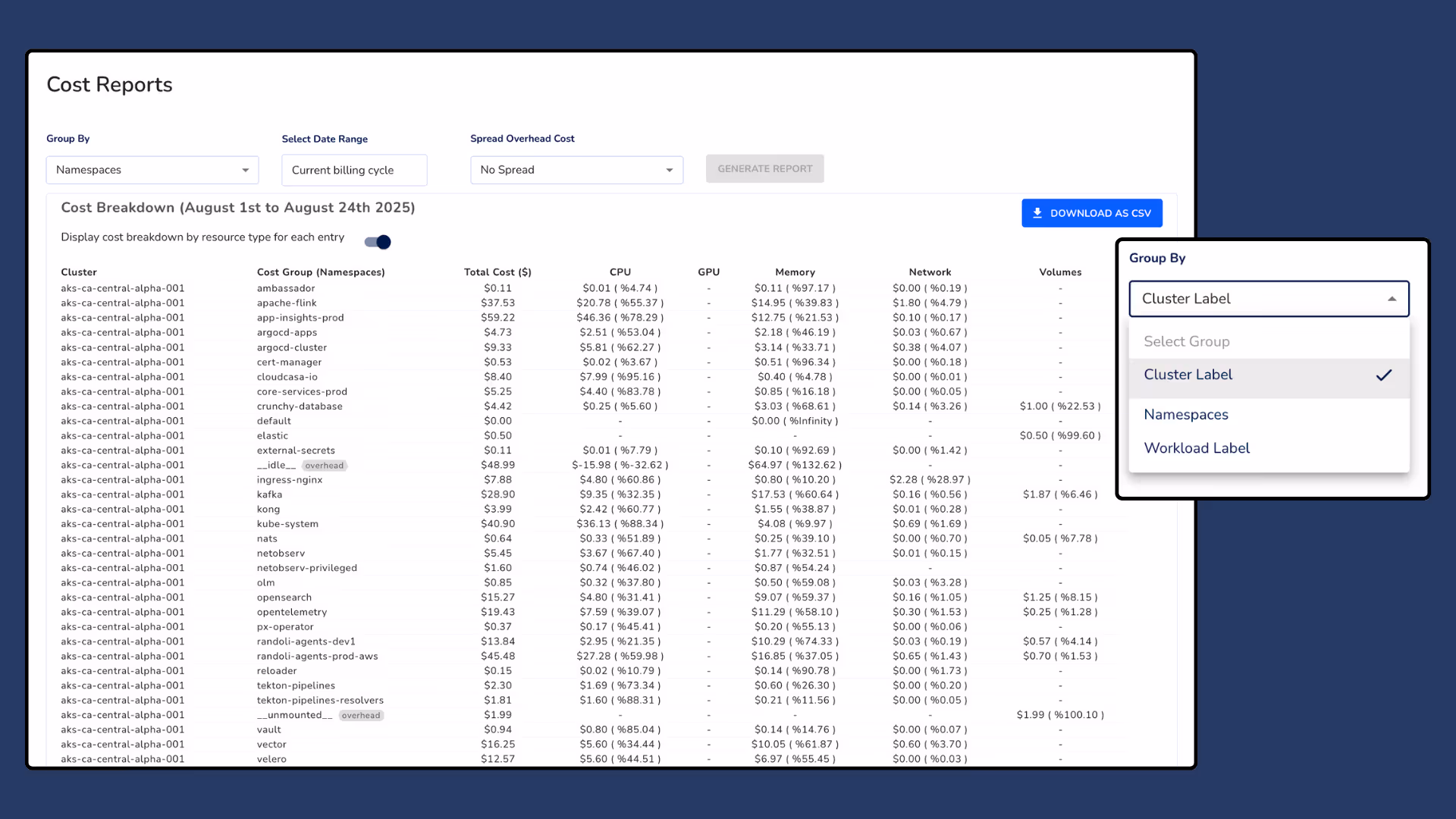Click the $1.00 ( %22.53 ) volumes value
Screen dimensions: 1456x819
(1060, 406)
